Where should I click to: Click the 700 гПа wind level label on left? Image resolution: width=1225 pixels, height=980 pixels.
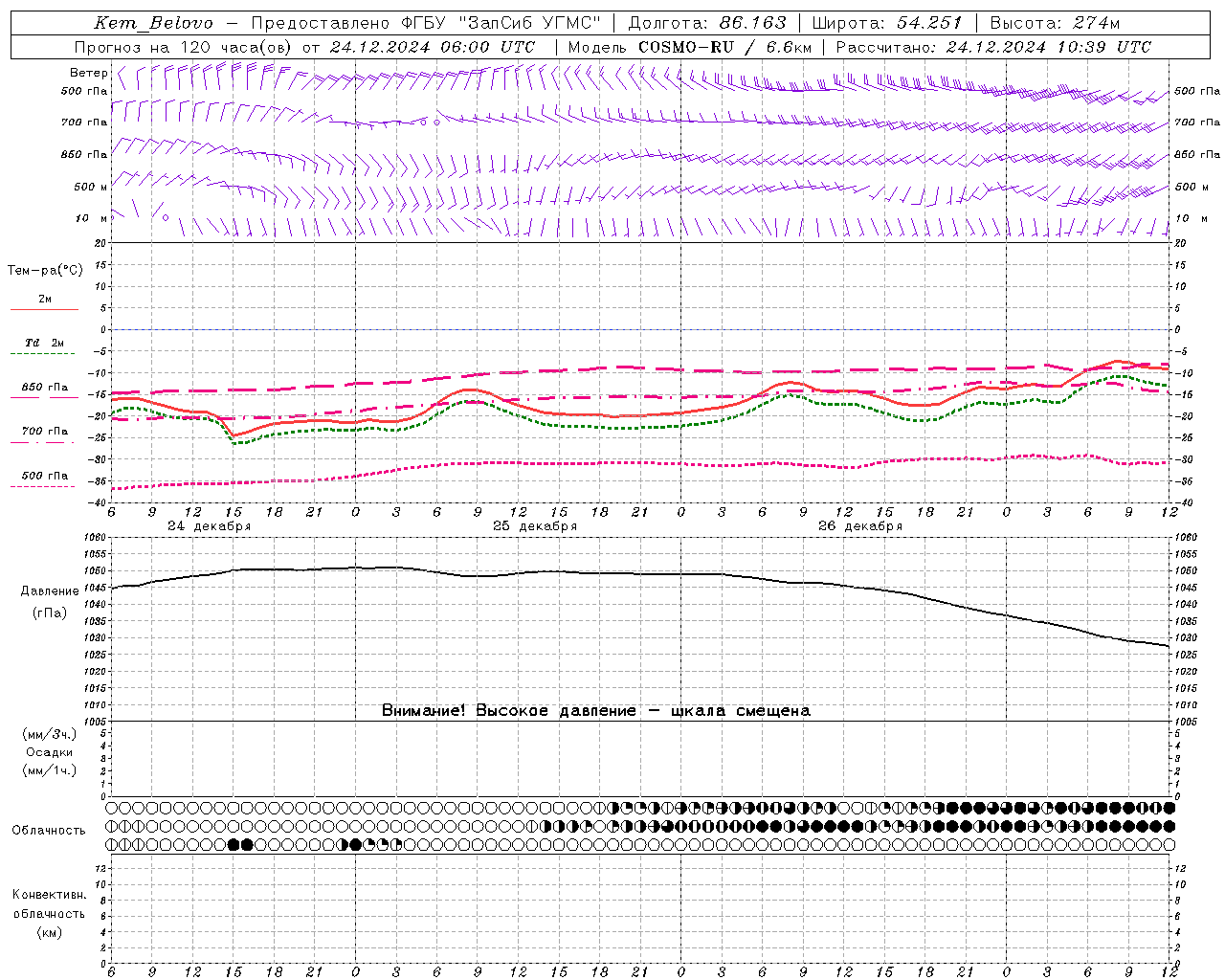(x=84, y=122)
